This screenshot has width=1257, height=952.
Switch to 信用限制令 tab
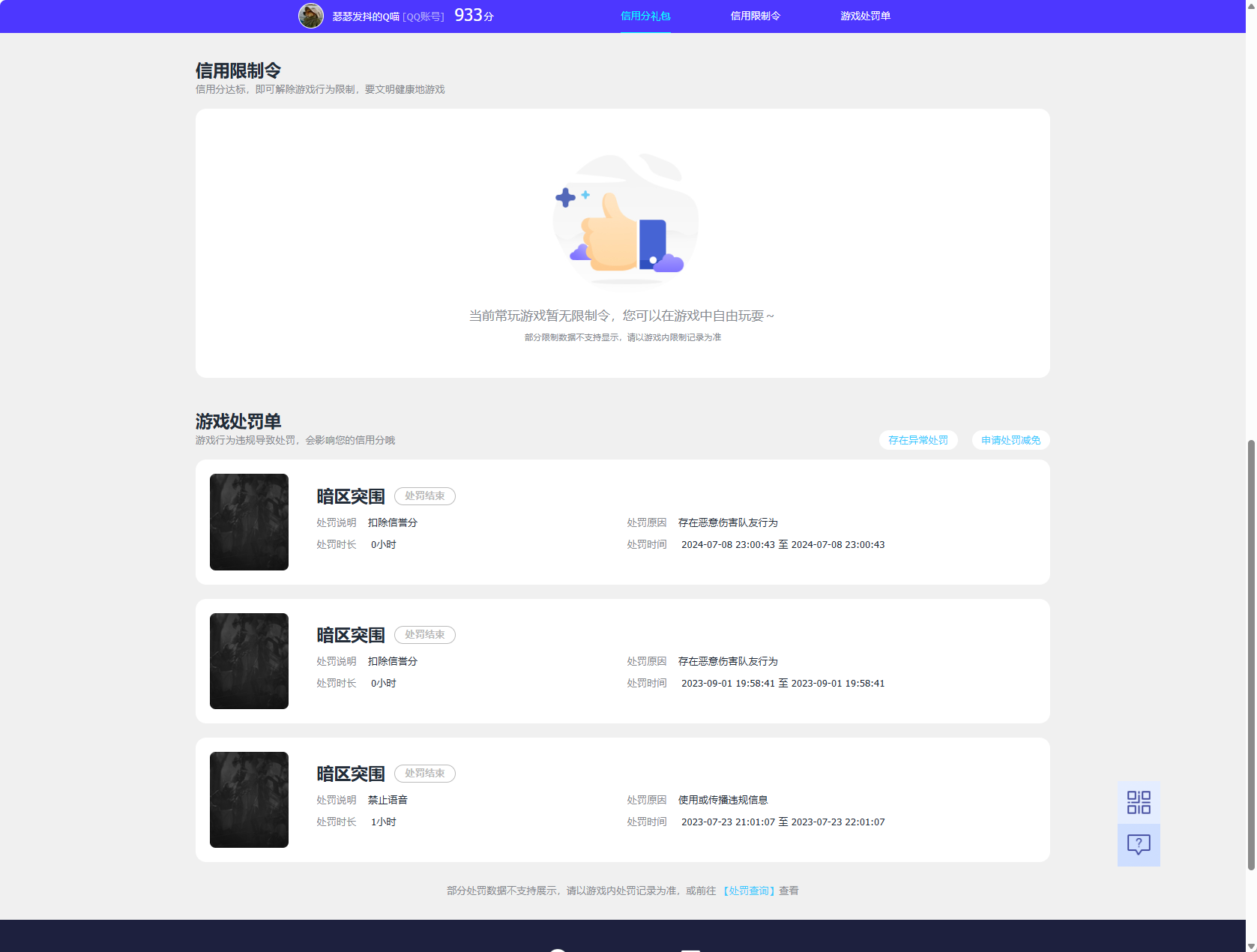point(756,16)
